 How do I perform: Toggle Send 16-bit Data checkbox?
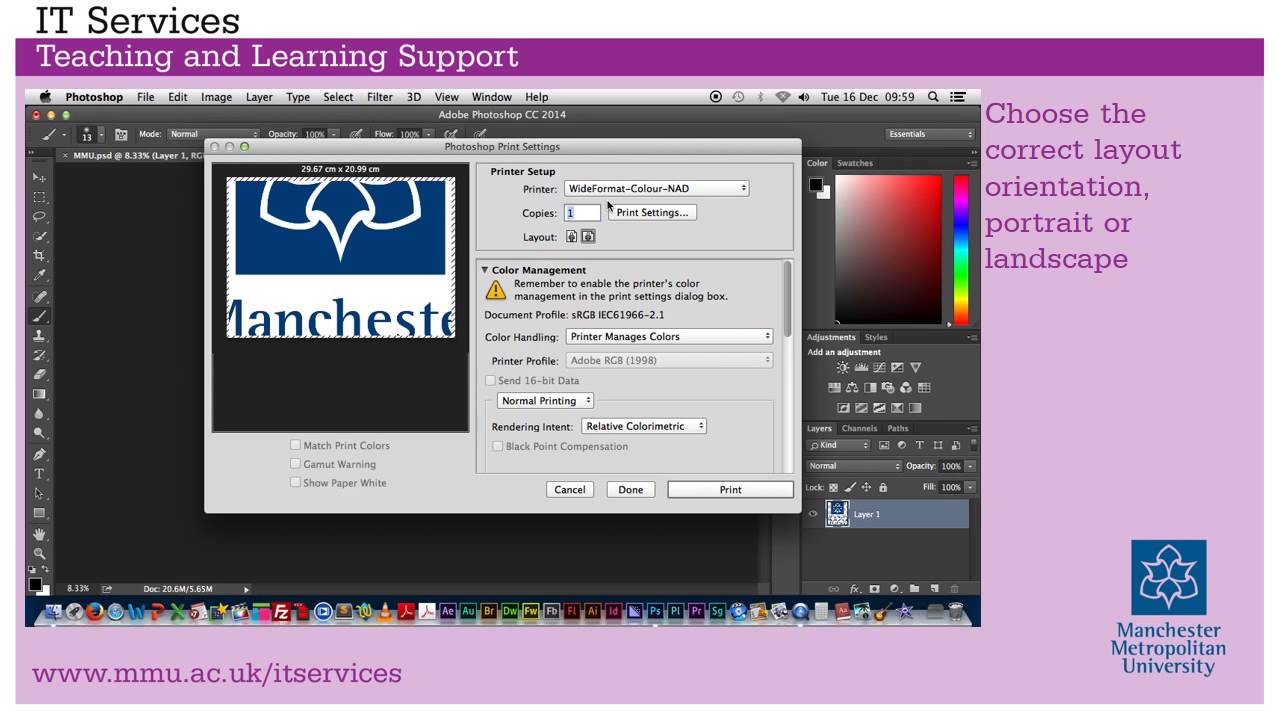(490, 380)
